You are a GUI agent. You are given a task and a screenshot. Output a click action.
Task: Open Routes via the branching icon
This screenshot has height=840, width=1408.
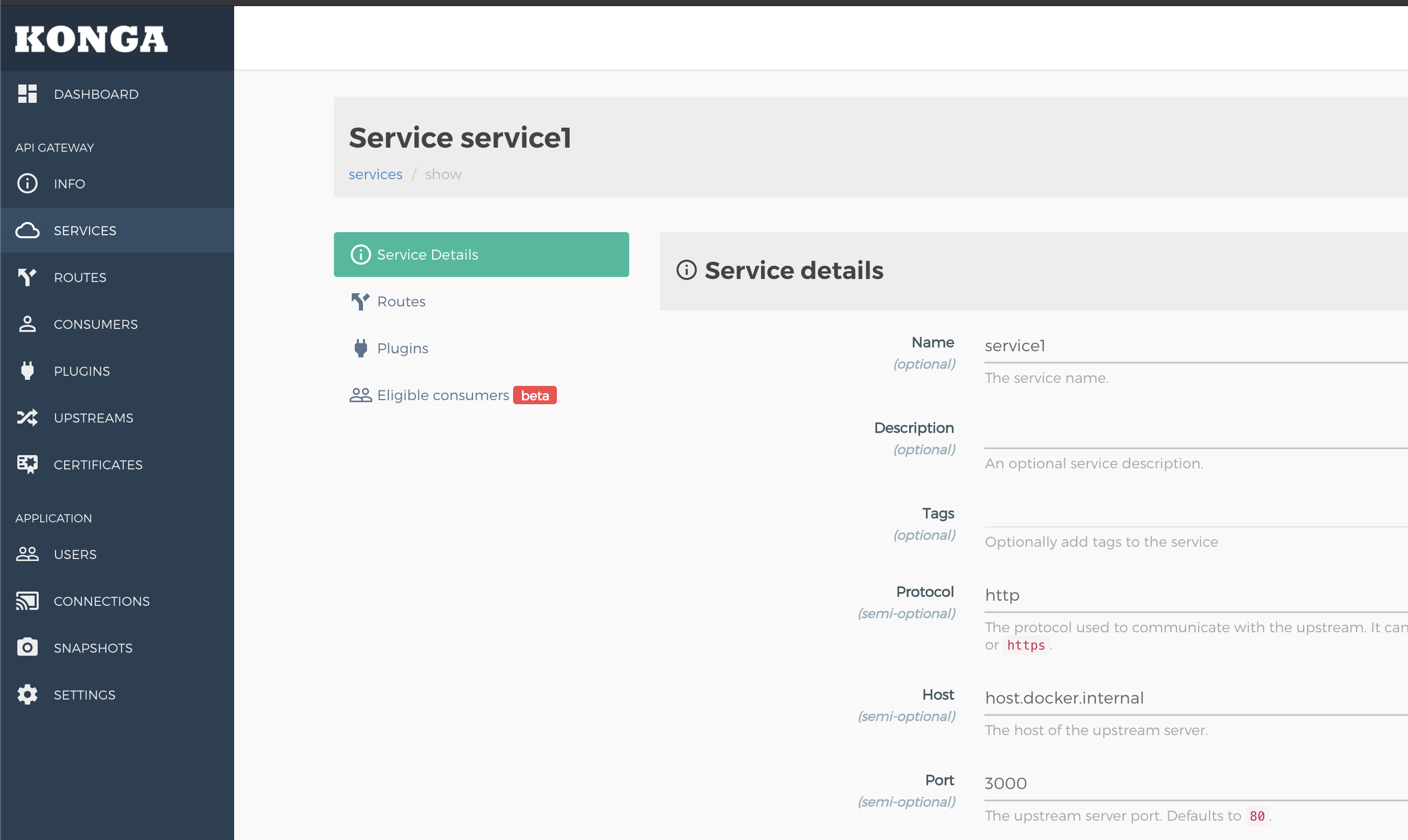27,277
